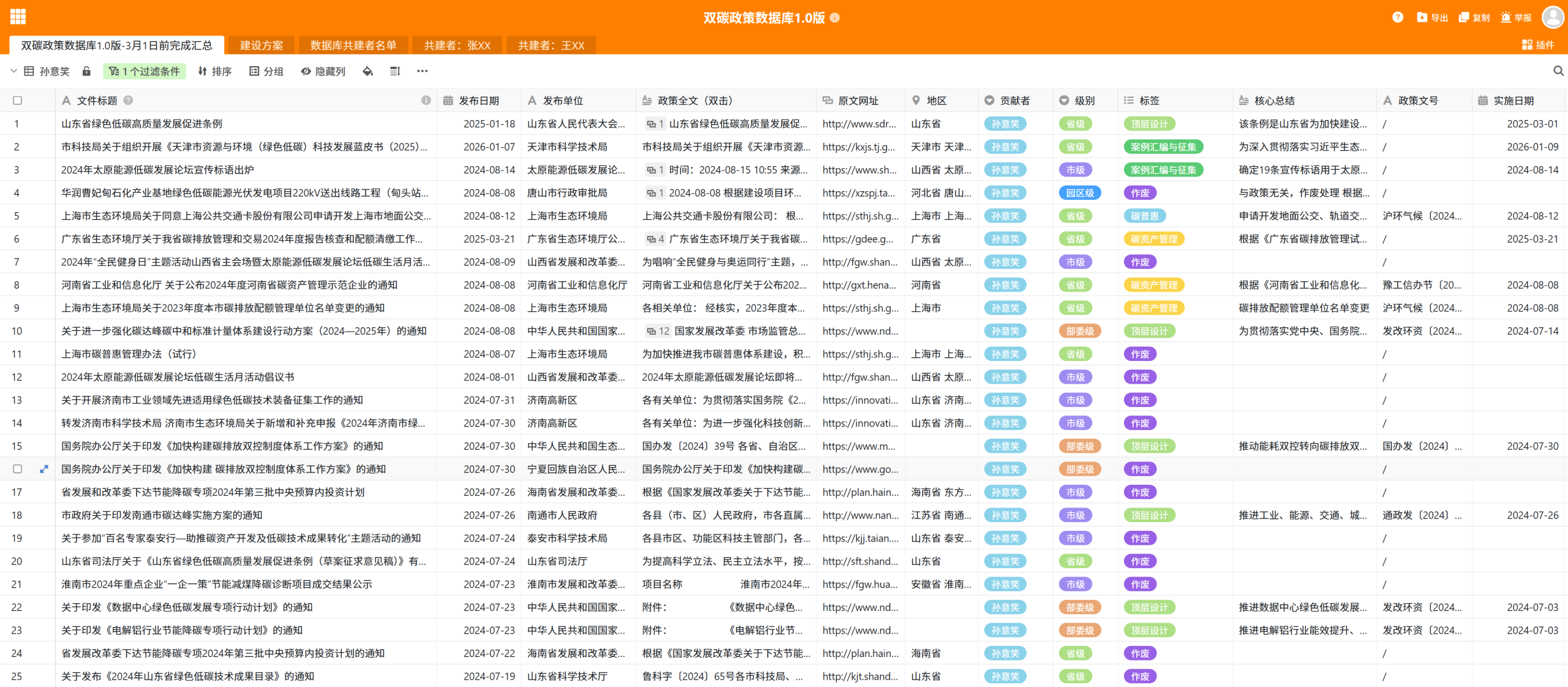Click info icon next to database title

[x=835, y=18]
